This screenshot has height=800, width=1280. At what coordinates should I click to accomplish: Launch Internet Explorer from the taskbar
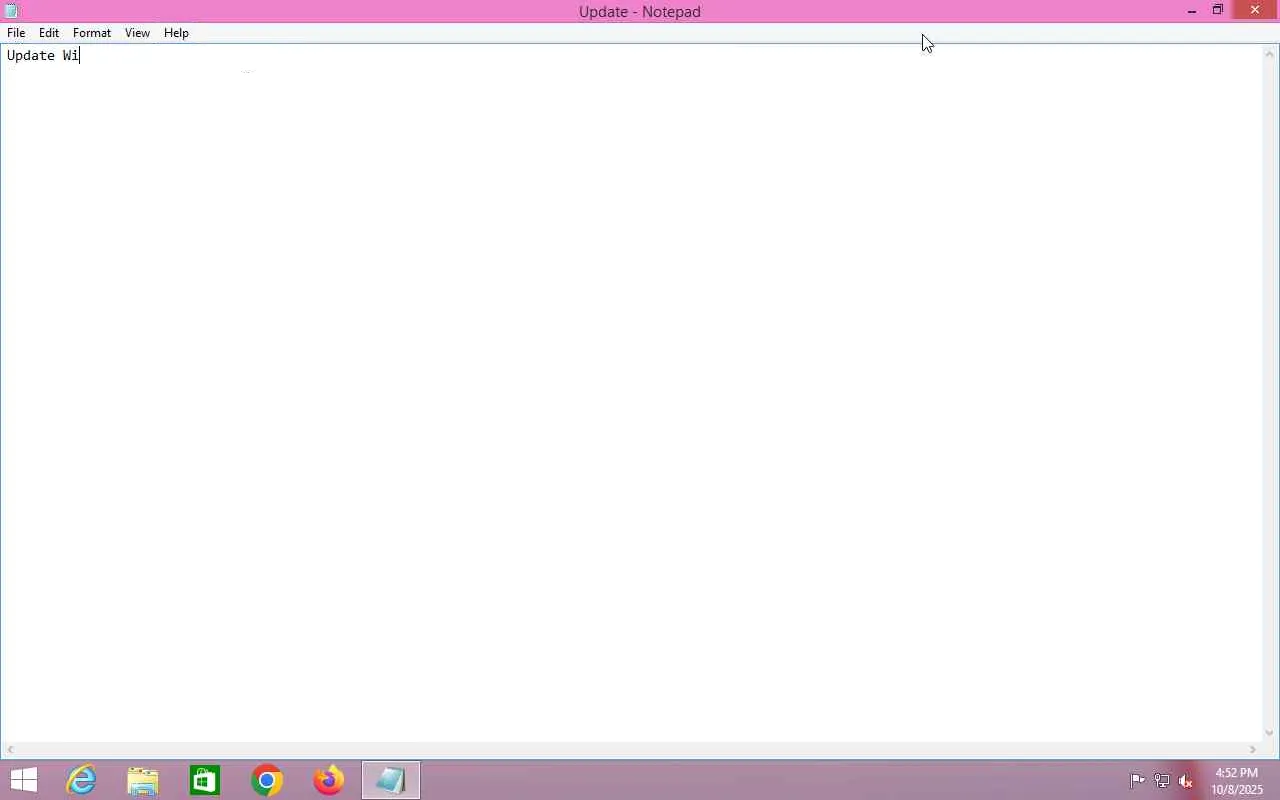click(81, 780)
